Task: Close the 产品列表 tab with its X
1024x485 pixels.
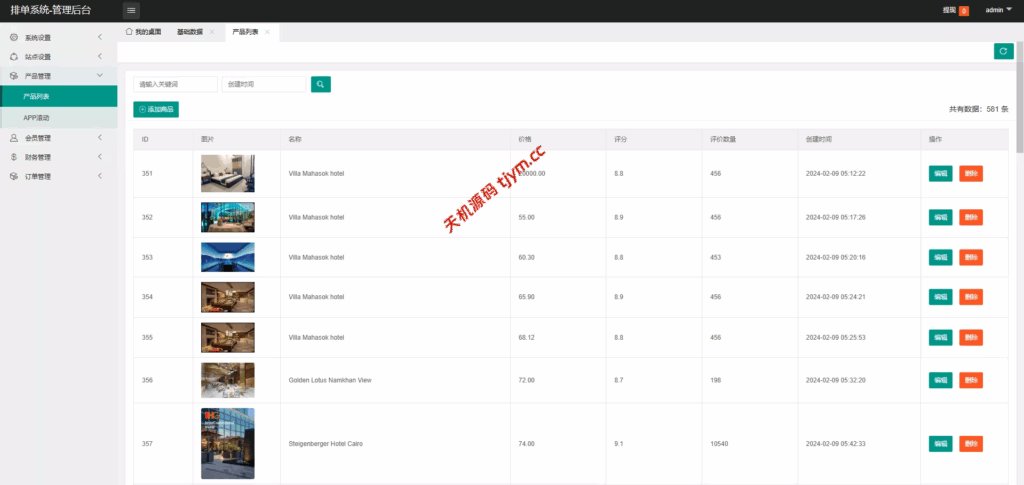Action: [268, 32]
